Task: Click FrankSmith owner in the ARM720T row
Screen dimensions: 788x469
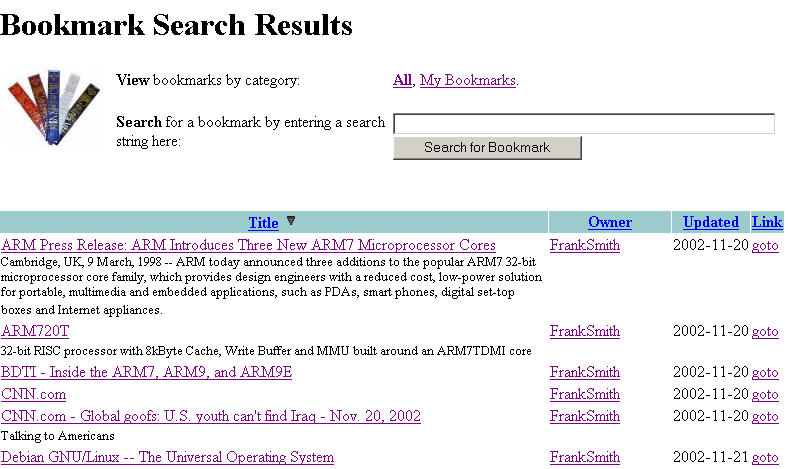Action: pyautogui.click(x=584, y=331)
